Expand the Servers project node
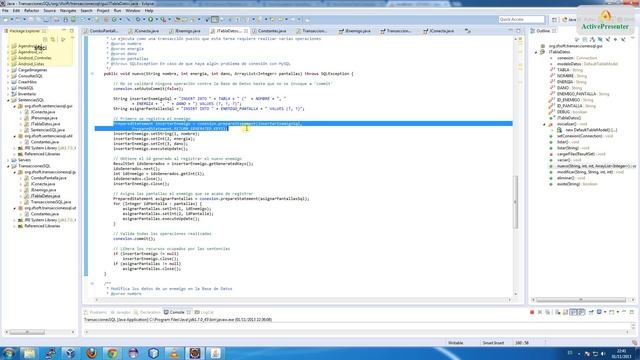The image size is (640, 360). pos(8,160)
